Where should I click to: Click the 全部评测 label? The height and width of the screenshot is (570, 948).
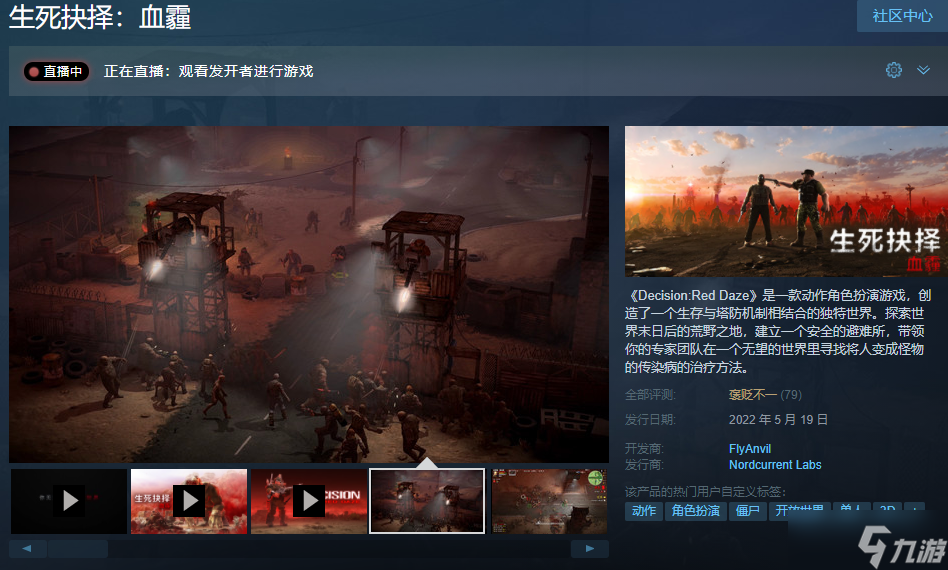[651, 395]
